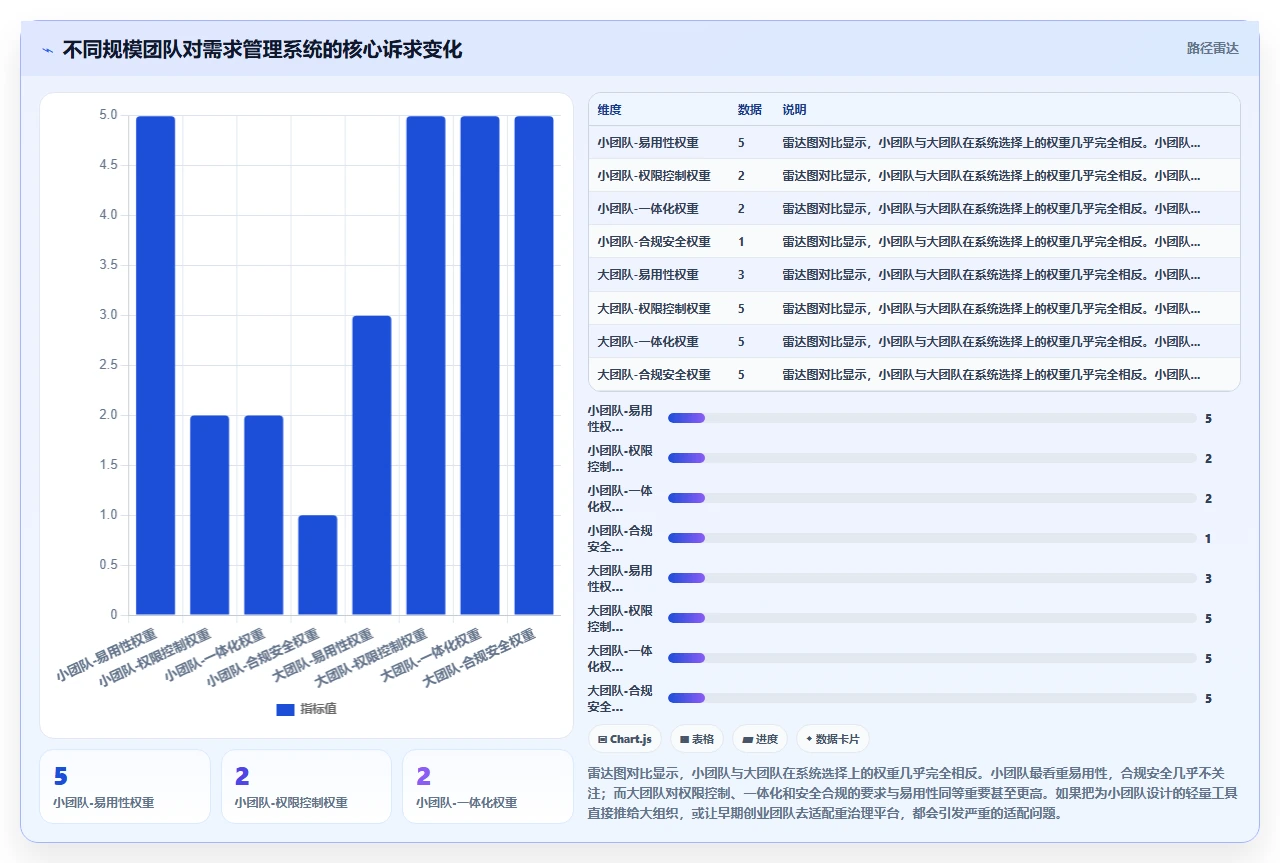1280x863 pixels.
Task: Click the 小团队-易用性权重 chart bar
Action: point(155,365)
